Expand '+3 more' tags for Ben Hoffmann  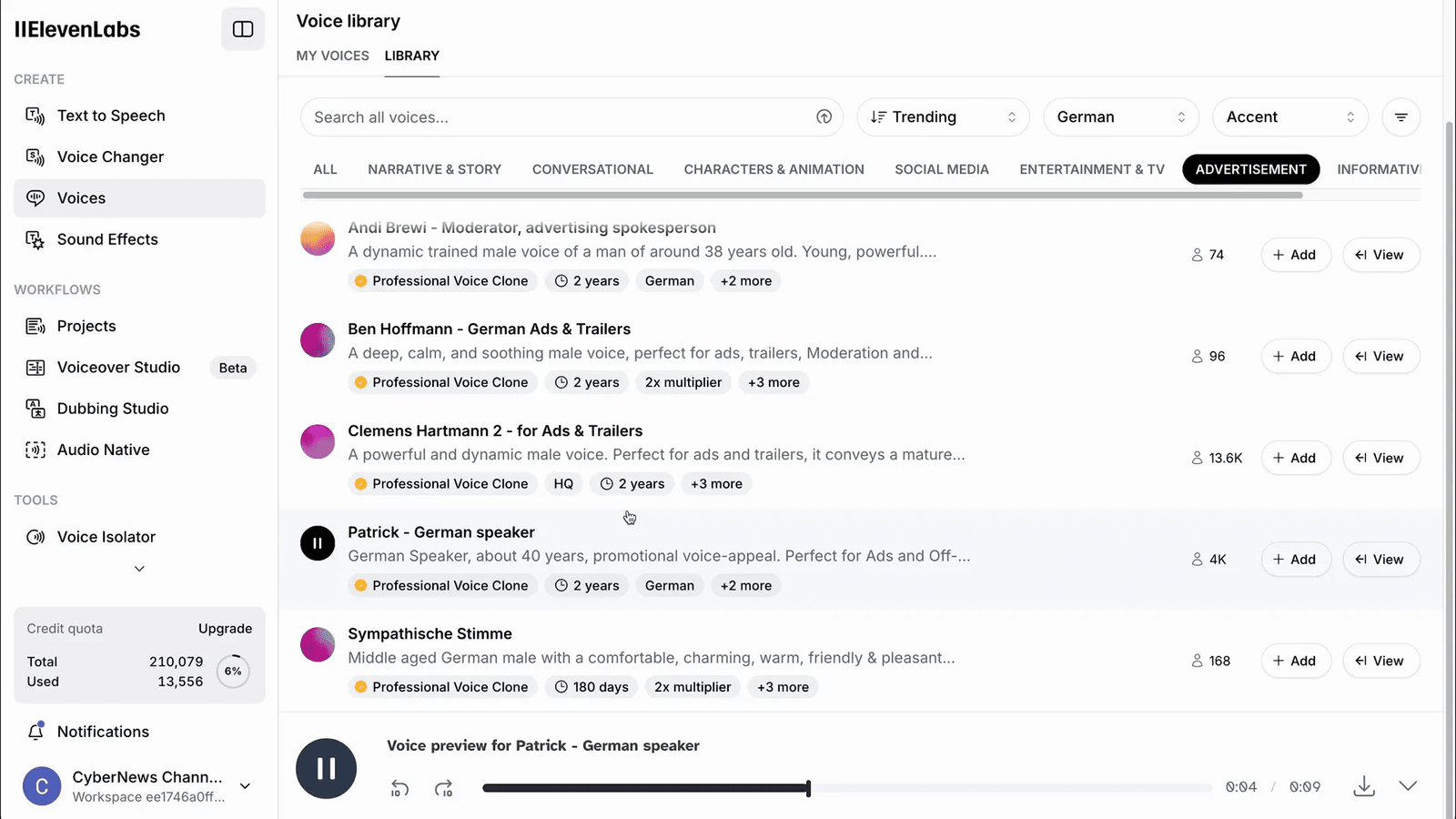[x=773, y=382]
